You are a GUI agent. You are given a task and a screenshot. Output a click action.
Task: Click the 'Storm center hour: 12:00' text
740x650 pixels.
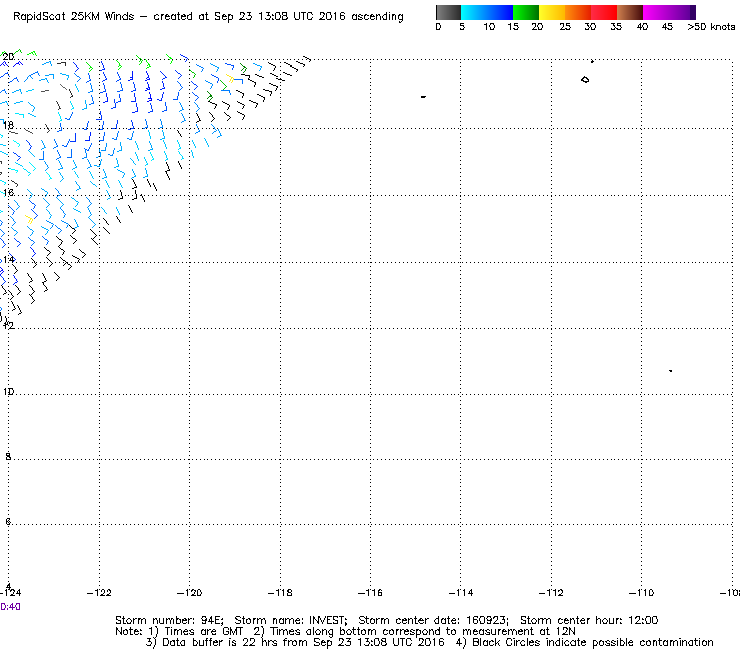[x=589, y=620]
